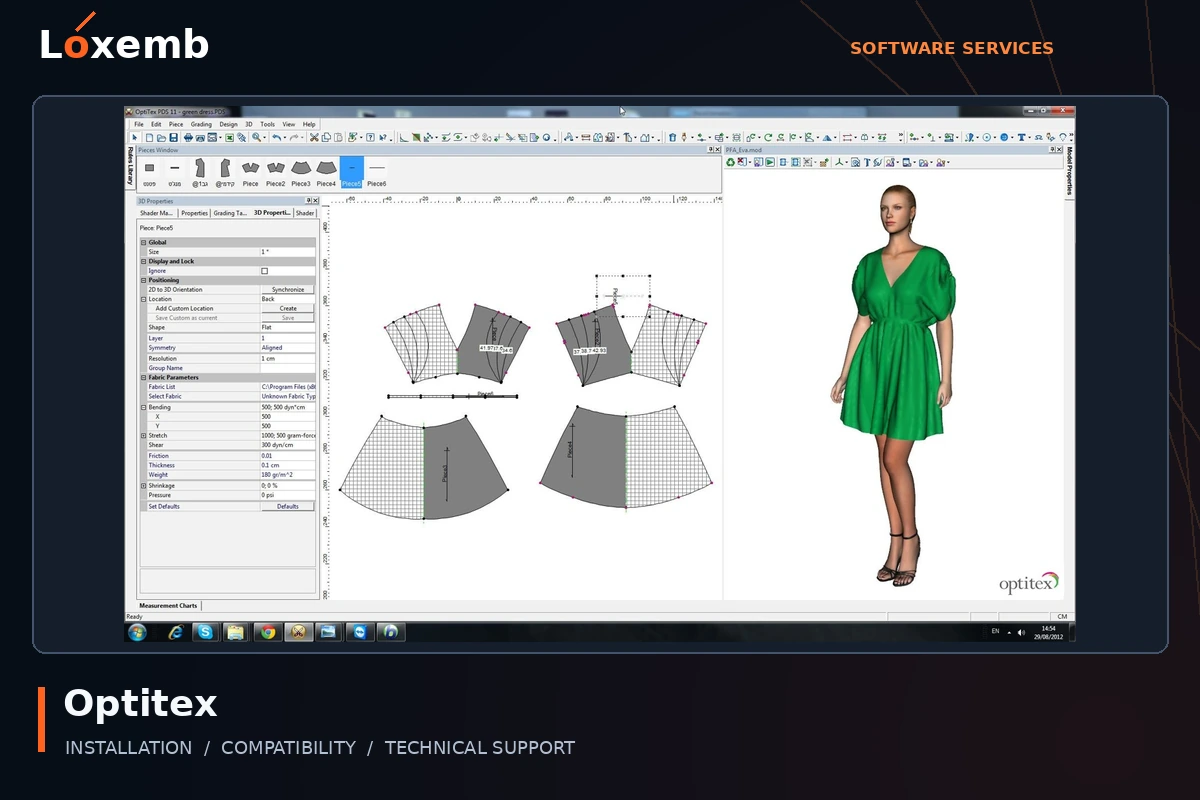The height and width of the screenshot is (800, 1200).
Task: Click the rotate clockwise green arrow icon
Action: [x=767, y=137]
